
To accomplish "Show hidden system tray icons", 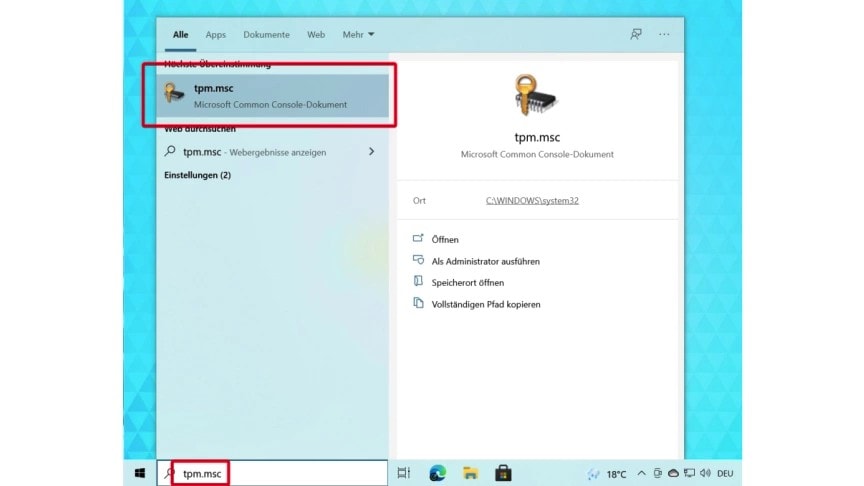I will [x=641, y=473].
